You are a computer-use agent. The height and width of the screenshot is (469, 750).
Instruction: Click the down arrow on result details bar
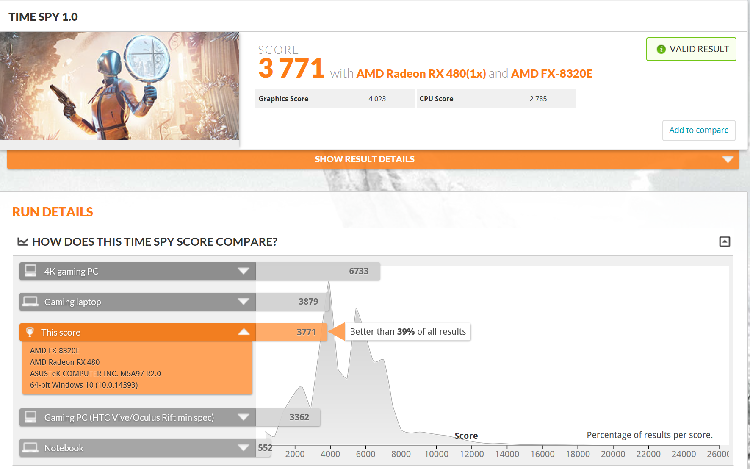728,159
